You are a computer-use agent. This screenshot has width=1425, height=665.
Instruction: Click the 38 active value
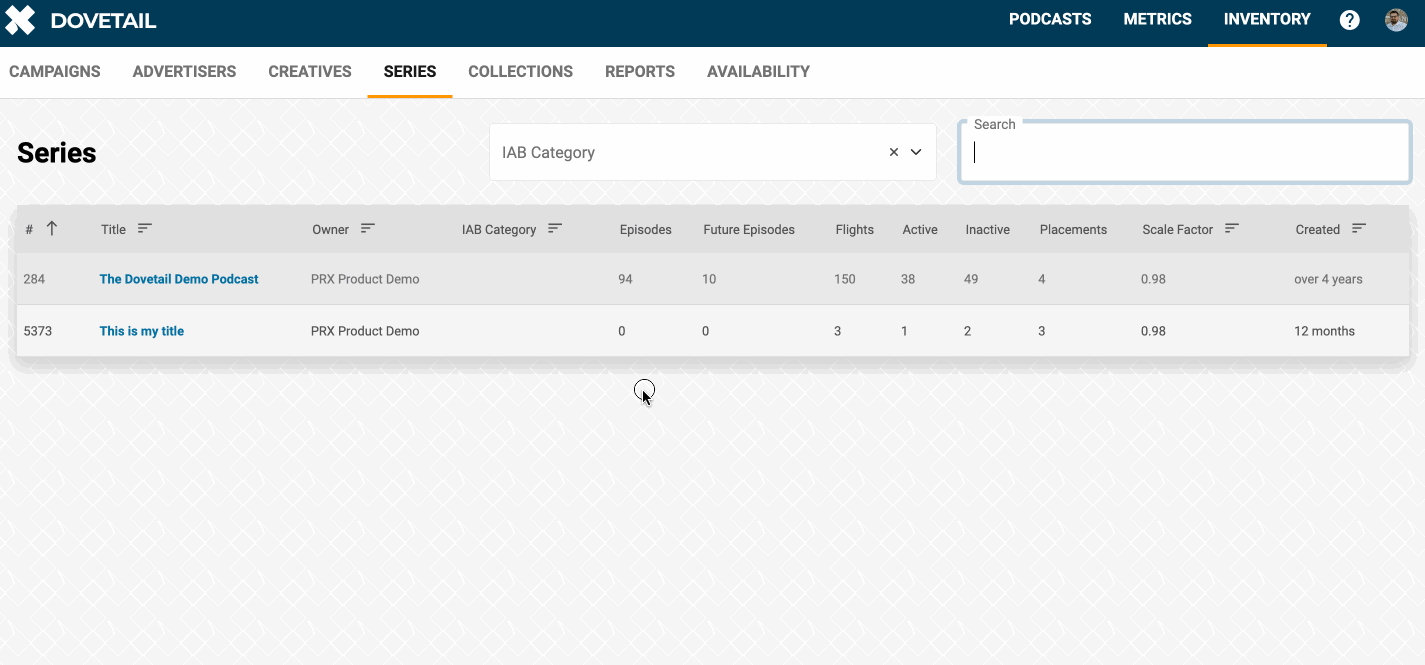click(908, 279)
